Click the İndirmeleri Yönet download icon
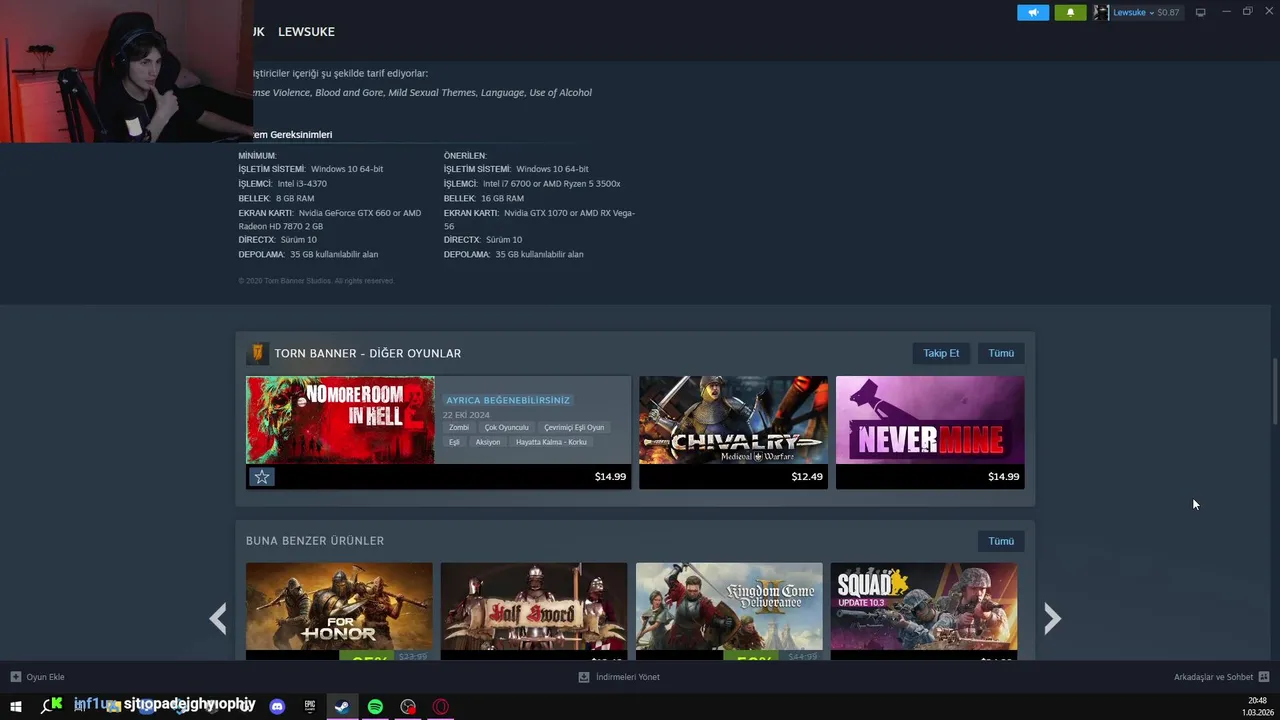 click(584, 677)
